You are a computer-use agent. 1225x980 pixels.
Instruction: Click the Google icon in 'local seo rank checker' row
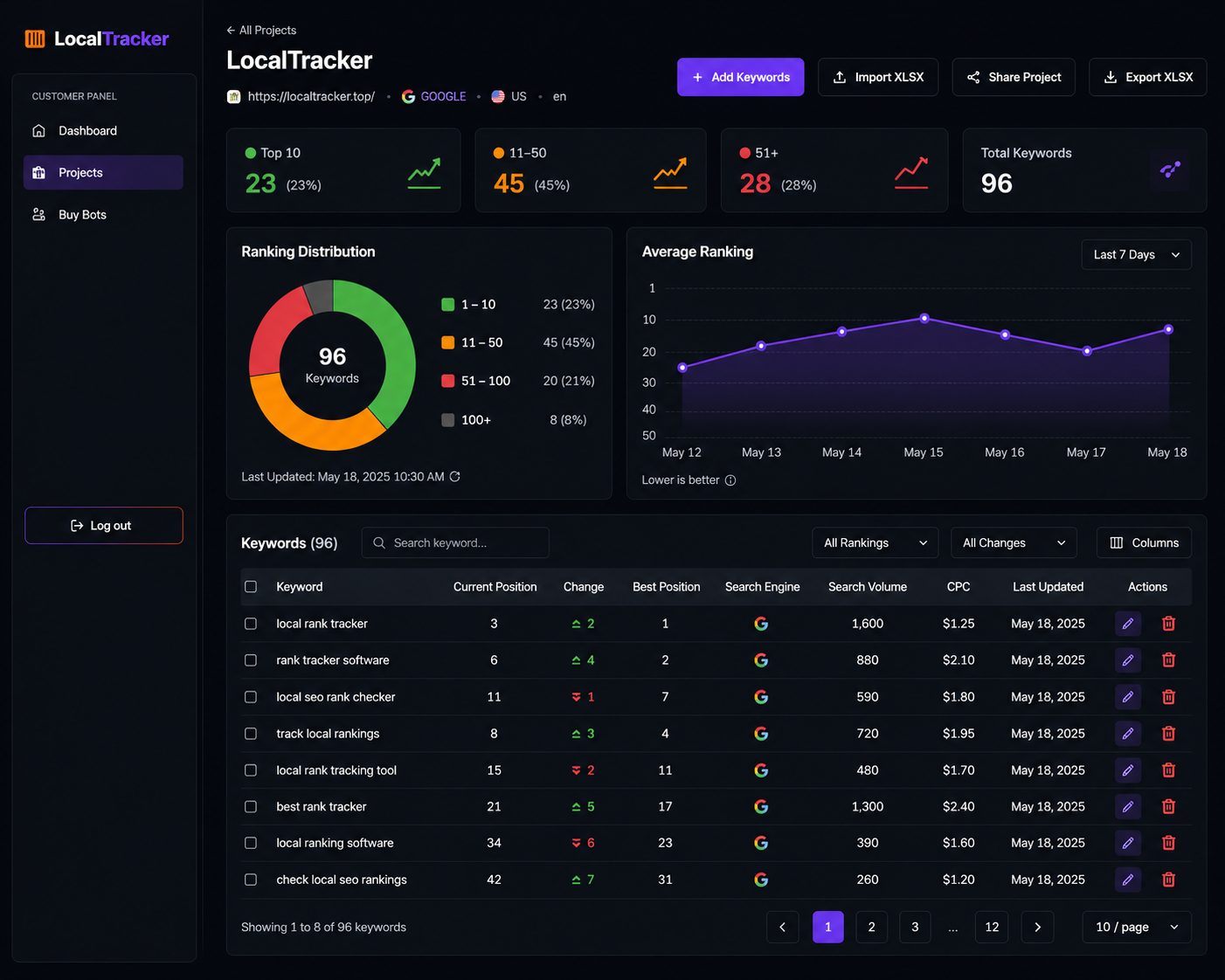click(761, 697)
